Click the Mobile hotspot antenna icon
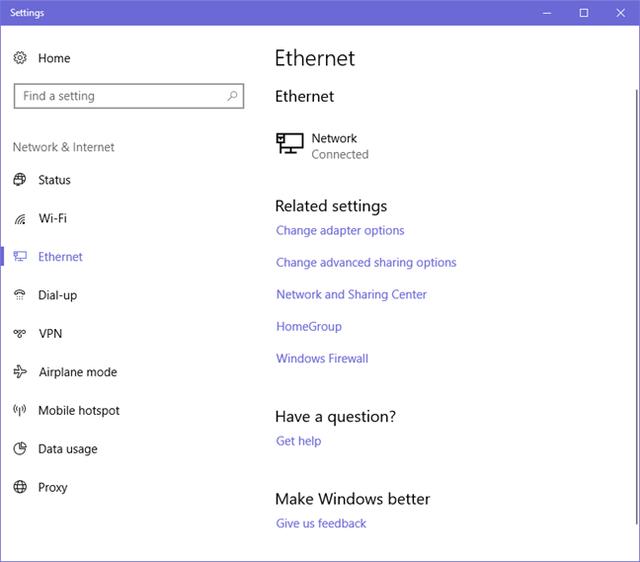The height and width of the screenshot is (562, 640). tap(20, 410)
